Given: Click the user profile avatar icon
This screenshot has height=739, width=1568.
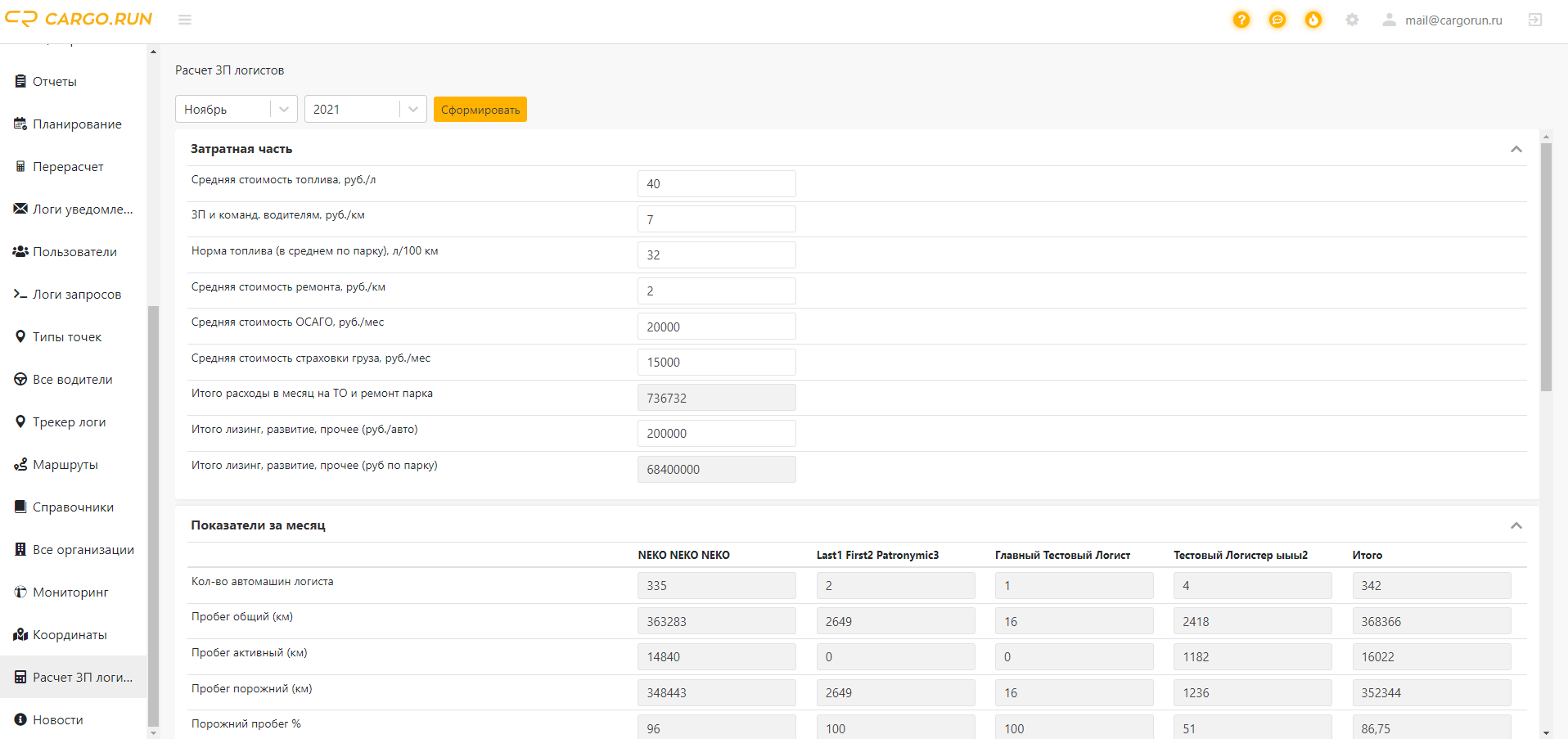Looking at the screenshot, I should (x=1389, y=20).
